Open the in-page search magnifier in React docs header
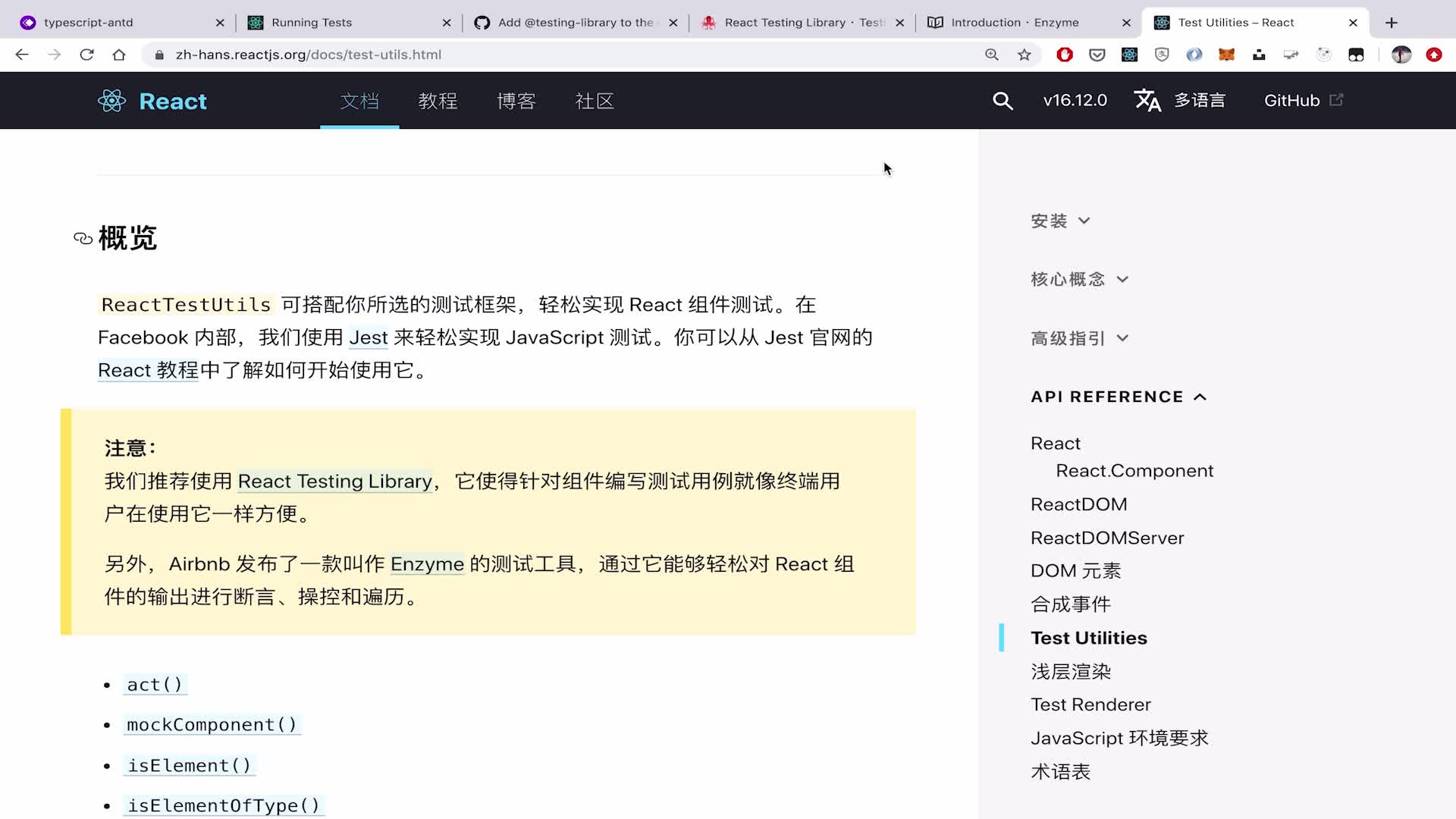The image size is (1456, 819). click(1003, 100)
